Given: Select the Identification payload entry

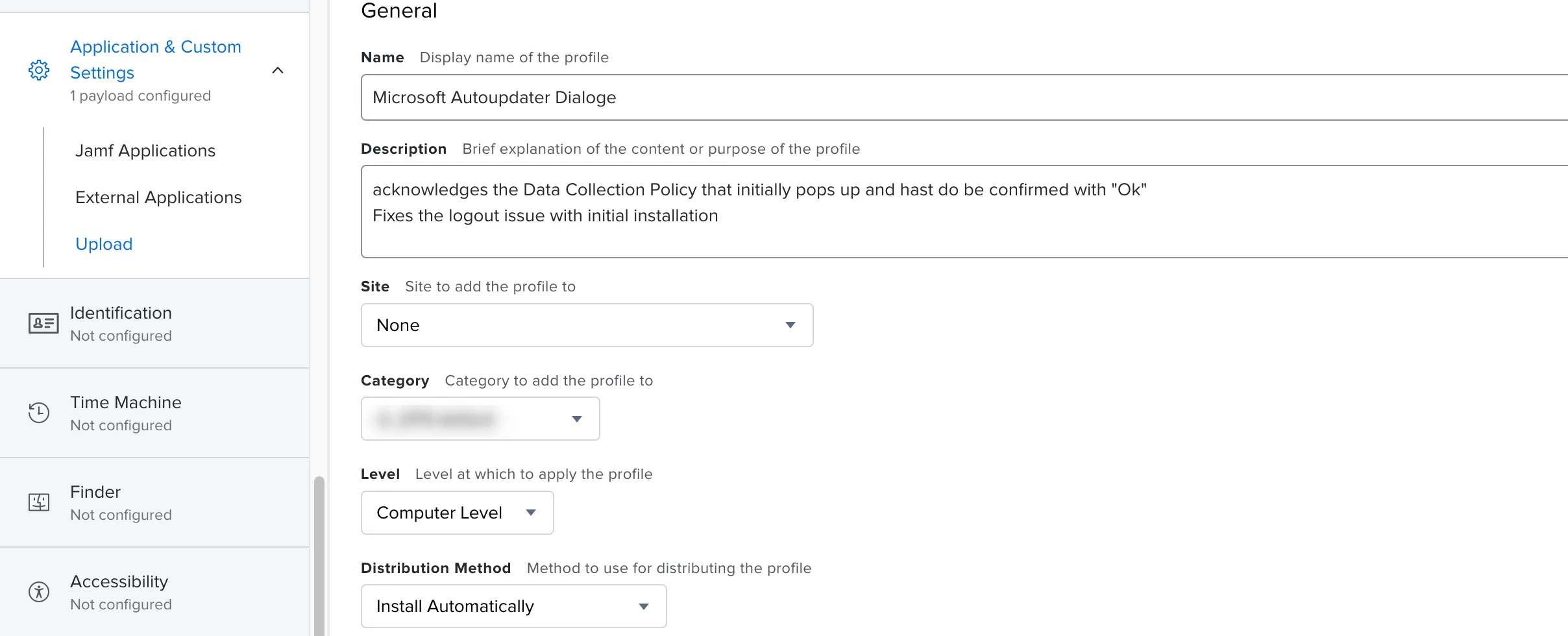Looking at the screenshot, I should tap(121, 323).
